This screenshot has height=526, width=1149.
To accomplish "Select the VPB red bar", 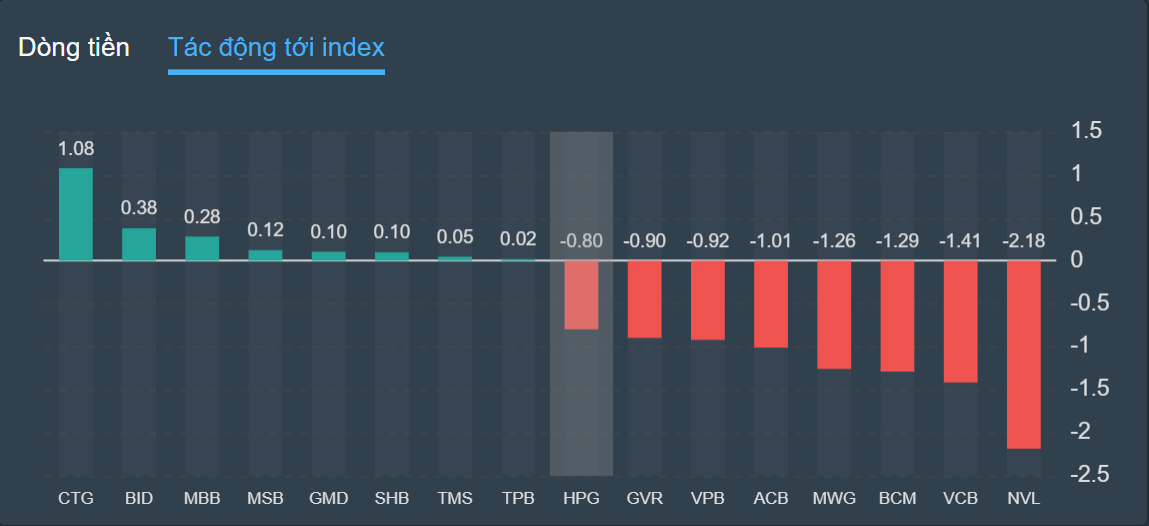I will (708, 300).
